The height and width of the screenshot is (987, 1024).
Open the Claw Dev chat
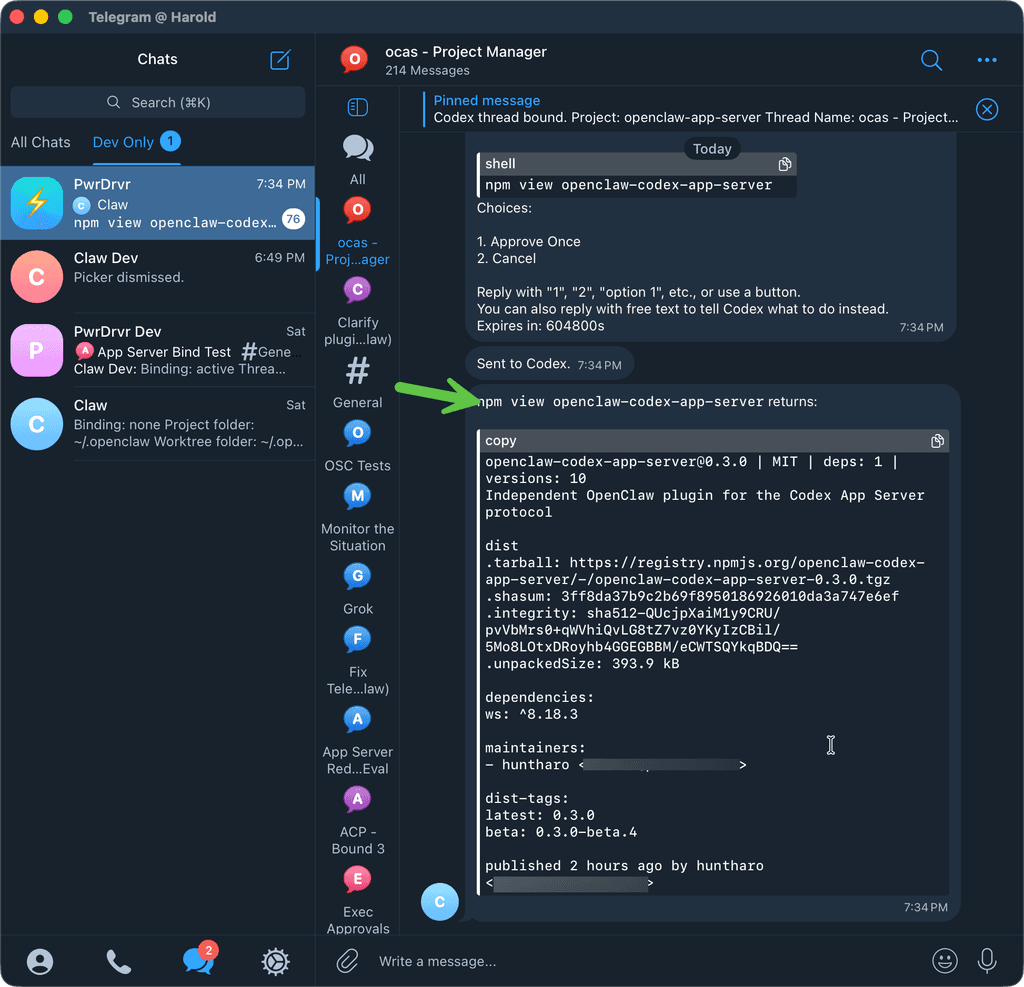point(157,276)
